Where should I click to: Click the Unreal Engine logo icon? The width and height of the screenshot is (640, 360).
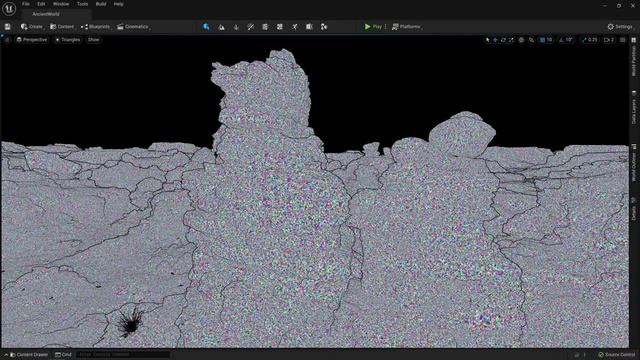[9, 8]
